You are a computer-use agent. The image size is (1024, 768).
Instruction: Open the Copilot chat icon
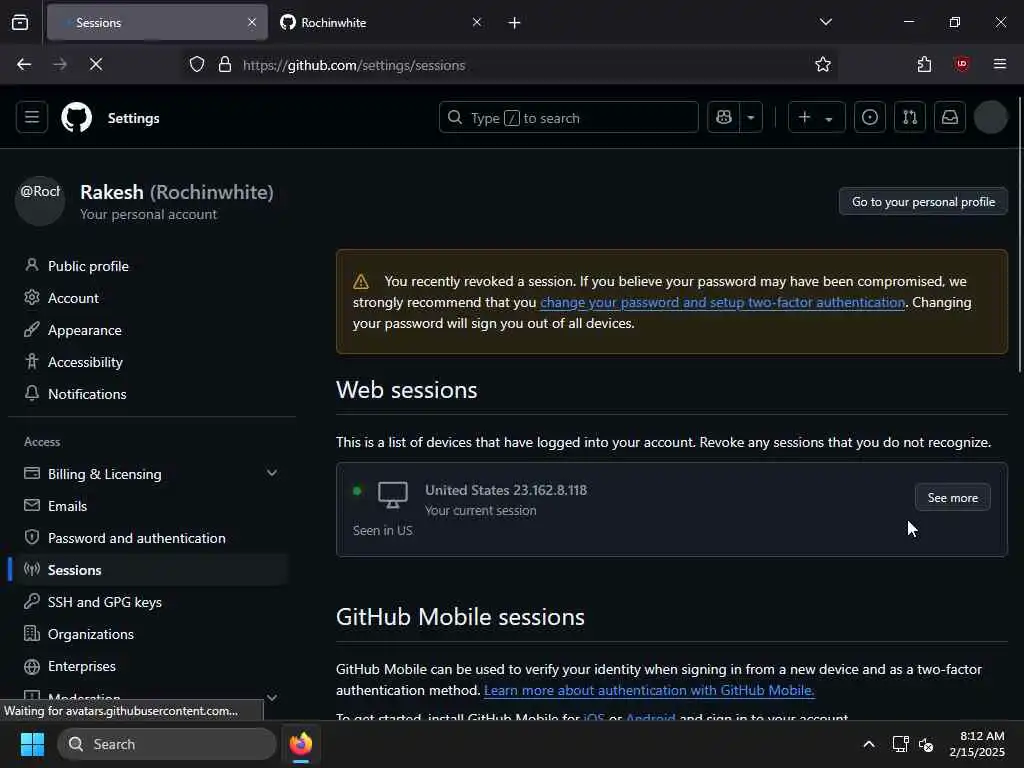(724, 118)
